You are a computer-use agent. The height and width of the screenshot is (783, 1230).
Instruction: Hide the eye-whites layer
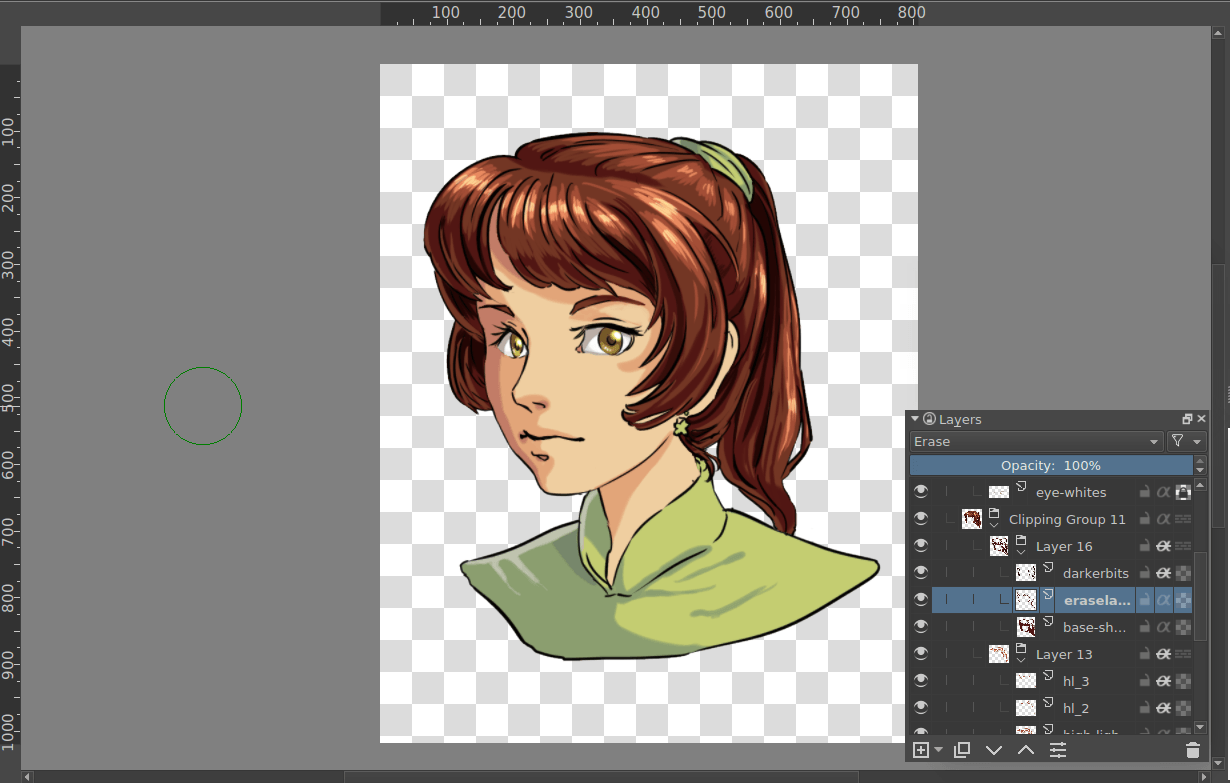(921, 492)
